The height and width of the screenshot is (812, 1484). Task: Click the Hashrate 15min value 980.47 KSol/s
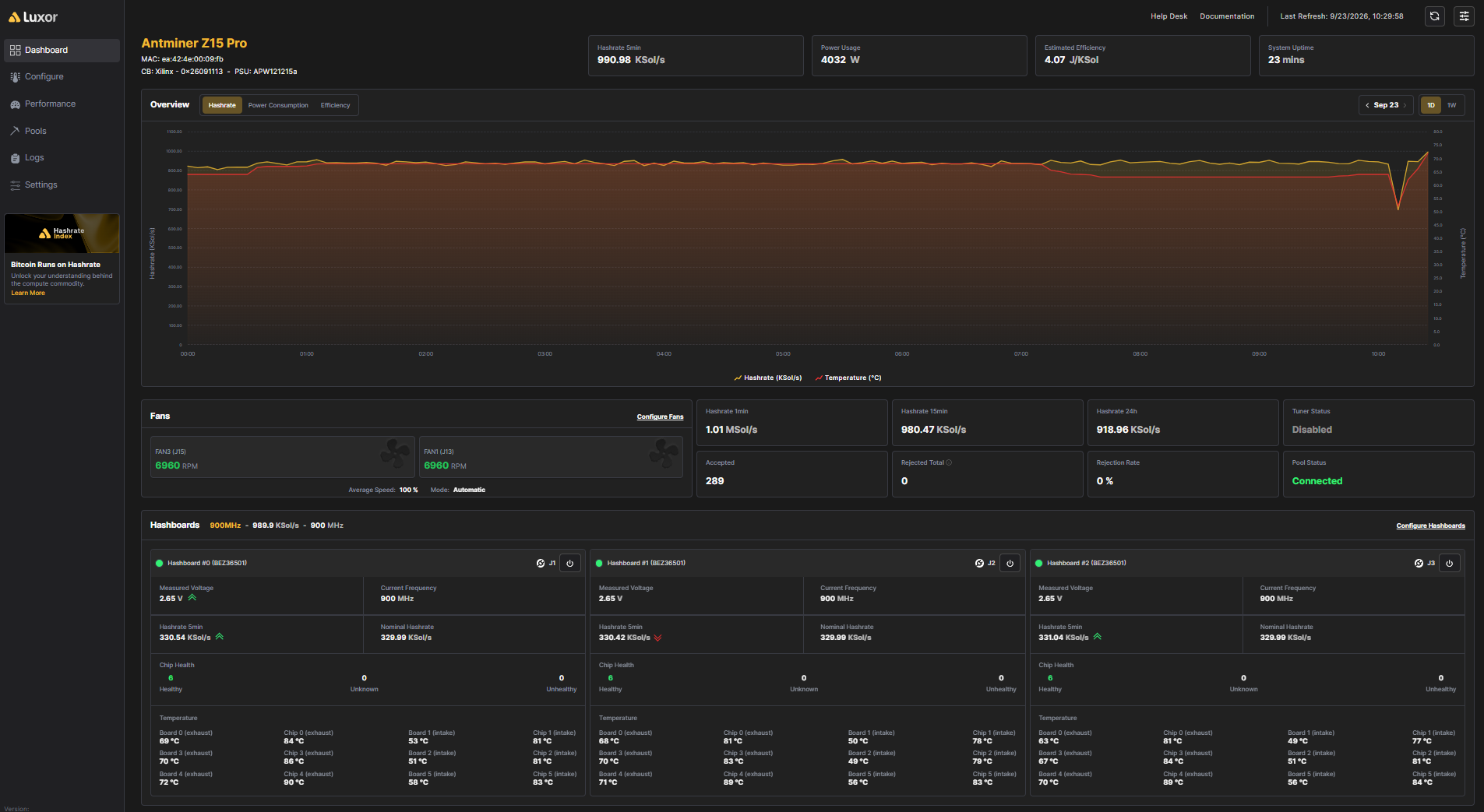tap(933, 430)
